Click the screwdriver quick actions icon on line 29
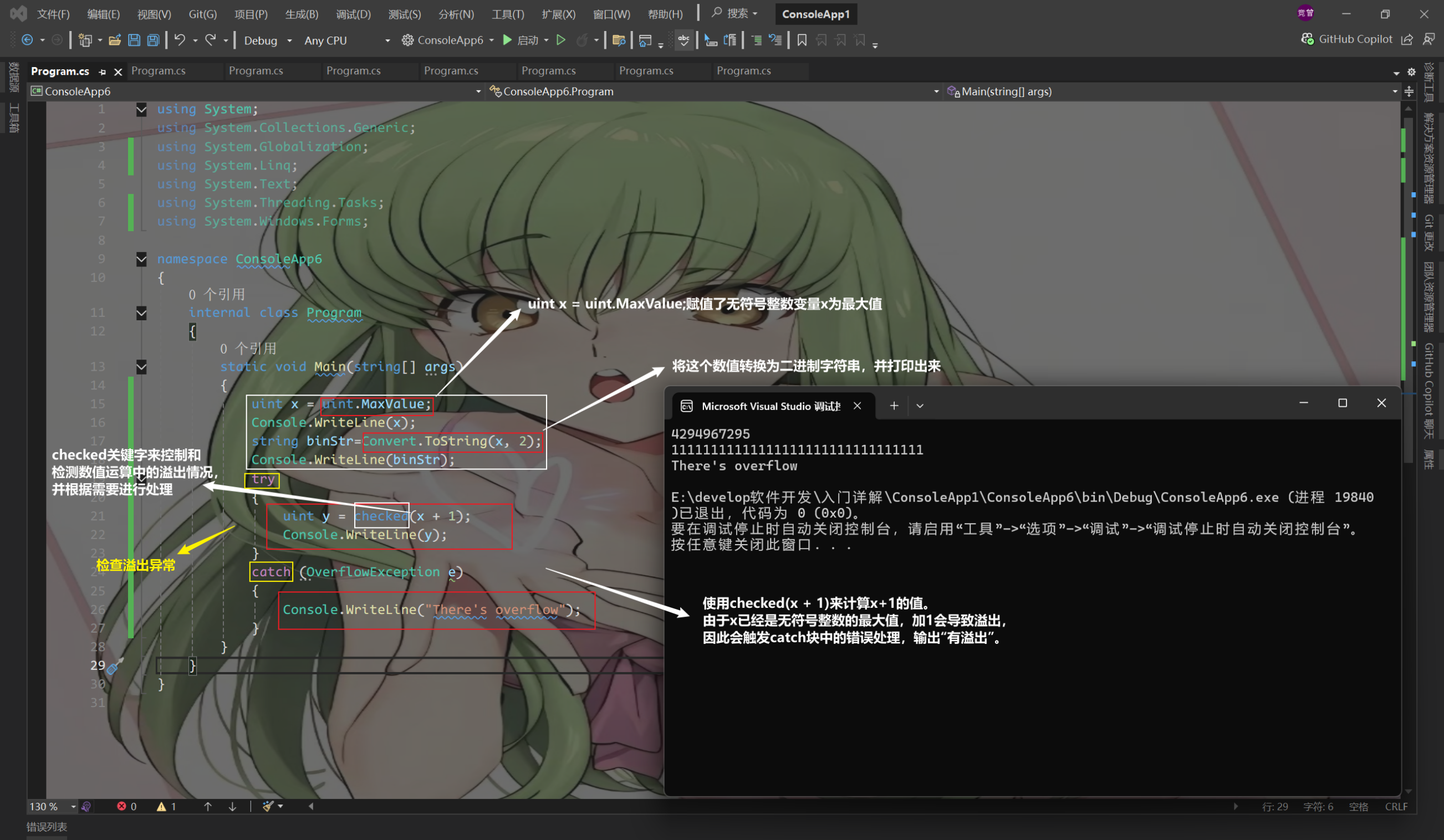The image size is (1444, 840). pyautogui.click(x=115, y=666)
